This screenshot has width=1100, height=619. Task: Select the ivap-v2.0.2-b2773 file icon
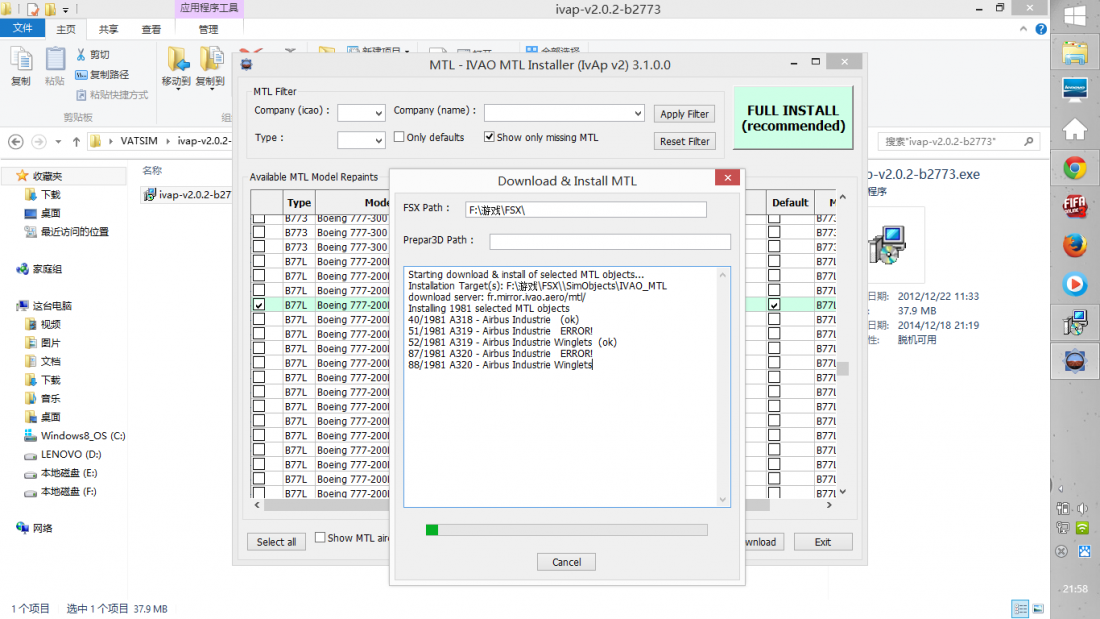149,194
